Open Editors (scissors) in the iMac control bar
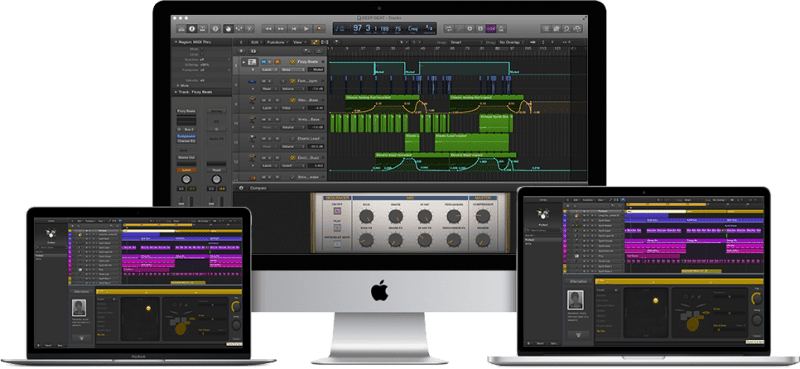The image size is (800, 369). coord(249,29)
